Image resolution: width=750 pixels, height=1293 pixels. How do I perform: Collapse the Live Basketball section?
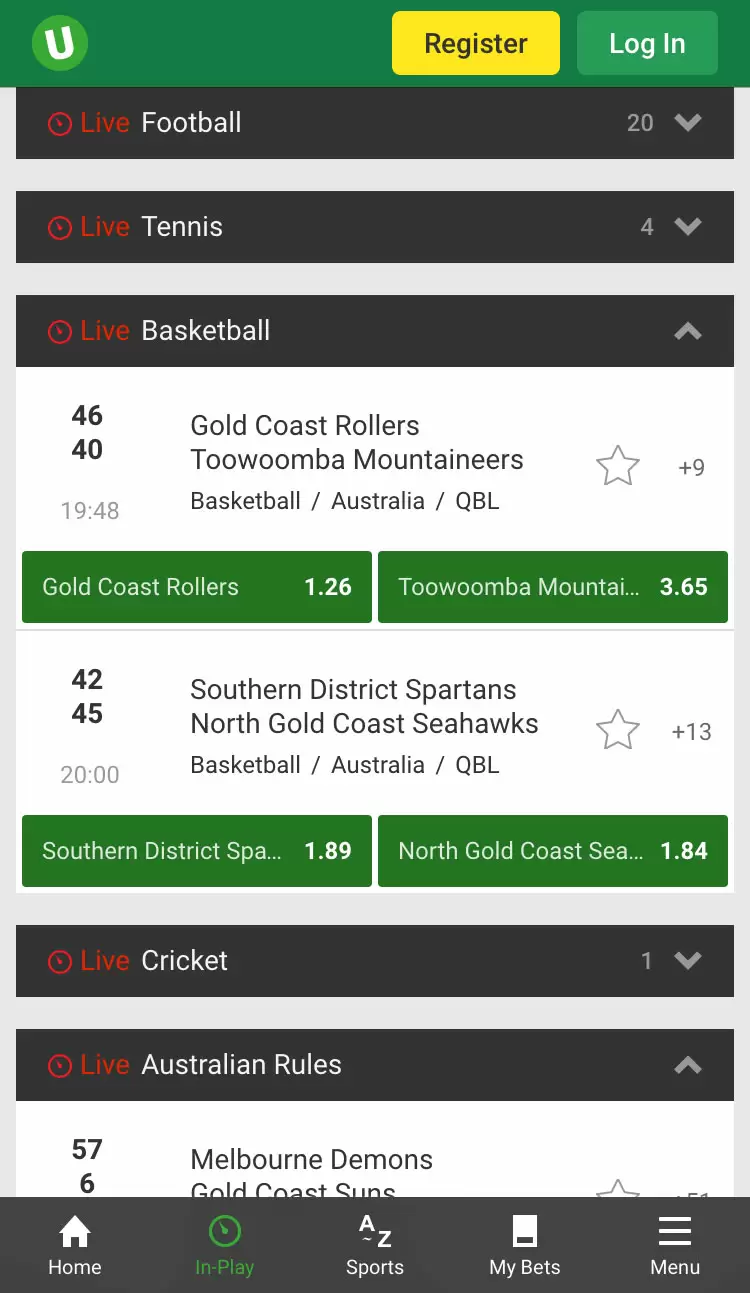[x=375, y=331]
